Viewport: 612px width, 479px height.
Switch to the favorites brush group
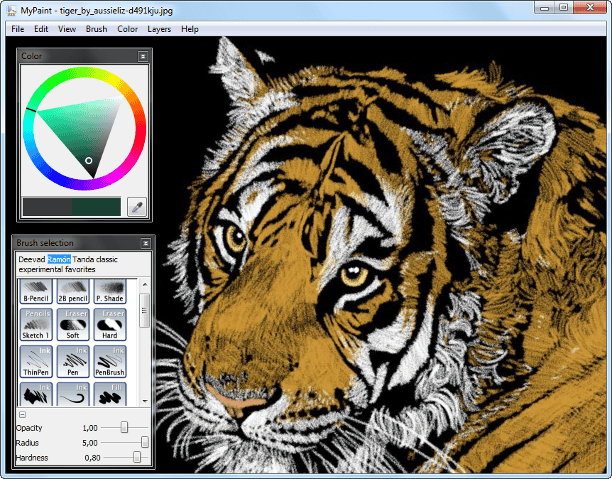point(80,269)
